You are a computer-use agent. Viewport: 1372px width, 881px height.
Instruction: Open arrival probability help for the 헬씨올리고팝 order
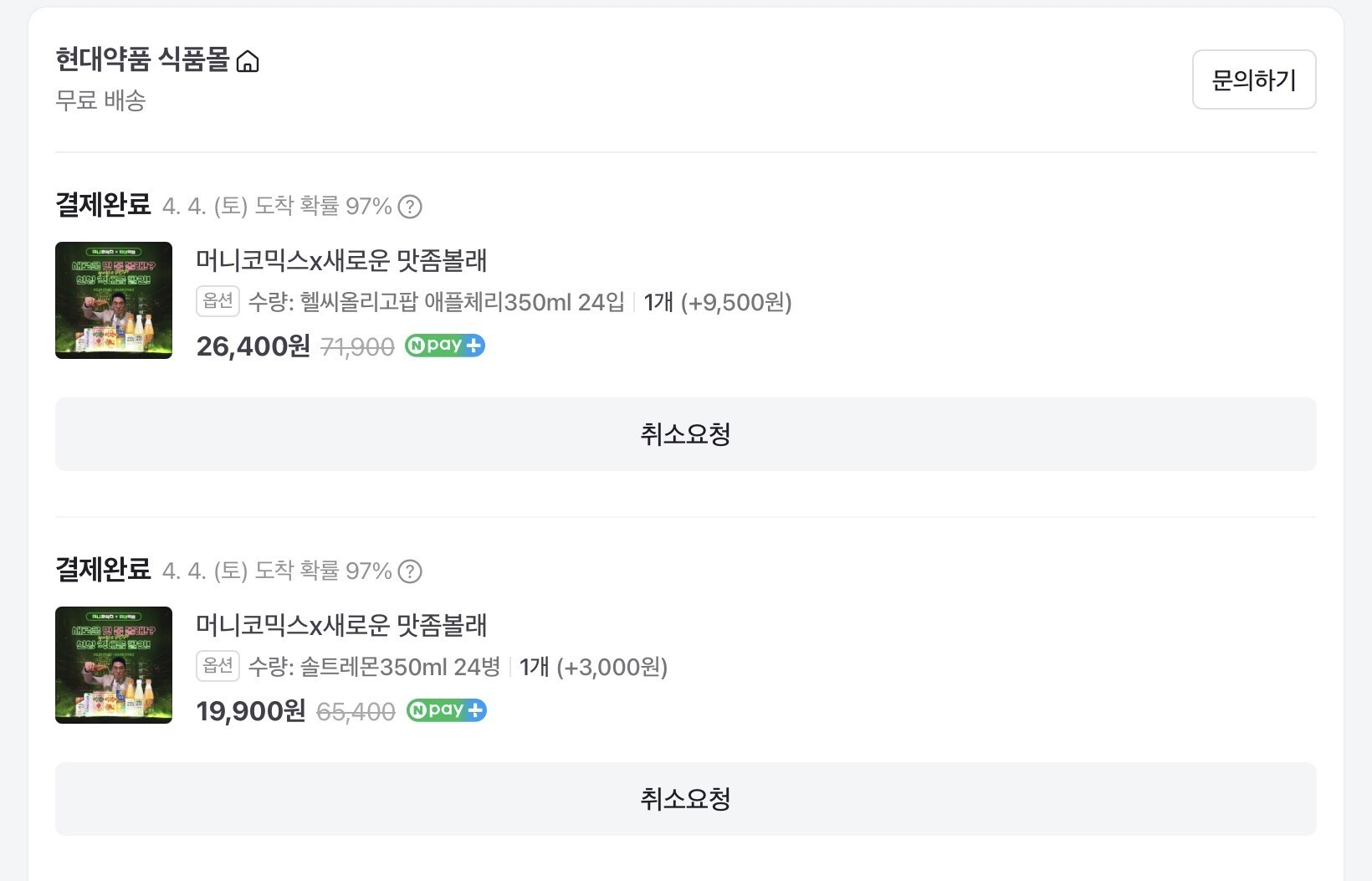point(410,207)
